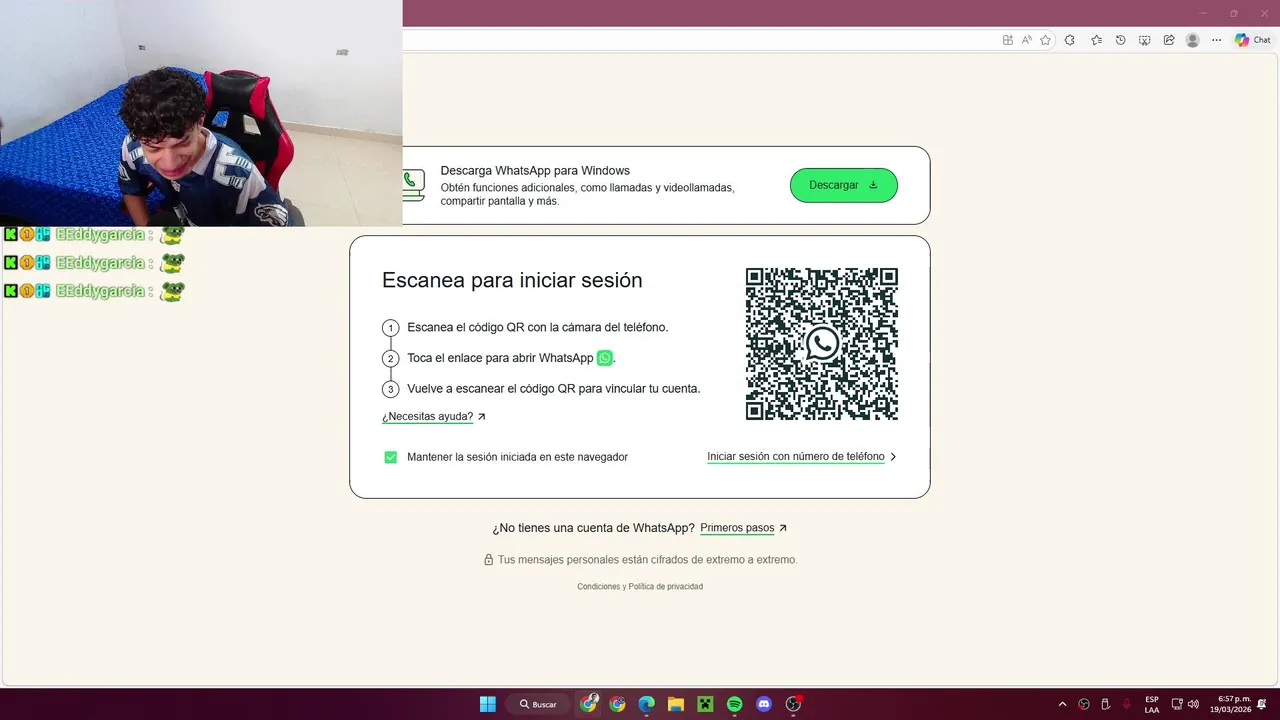Screen dimensions: 1280x720
Task: Follow the 'Primeros pasos' link
Action: [x=737, y=528]
